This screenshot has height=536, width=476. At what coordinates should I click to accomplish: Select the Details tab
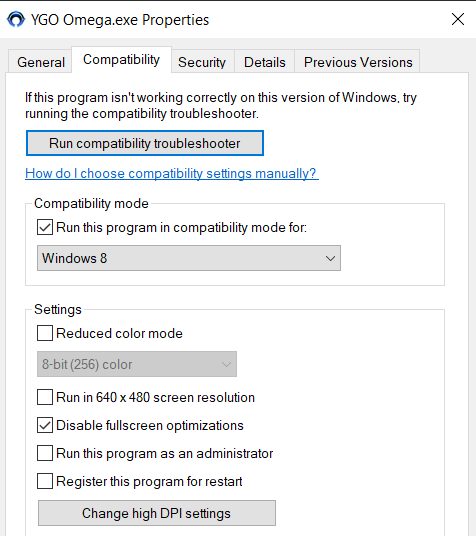click(x=264, y=62)
